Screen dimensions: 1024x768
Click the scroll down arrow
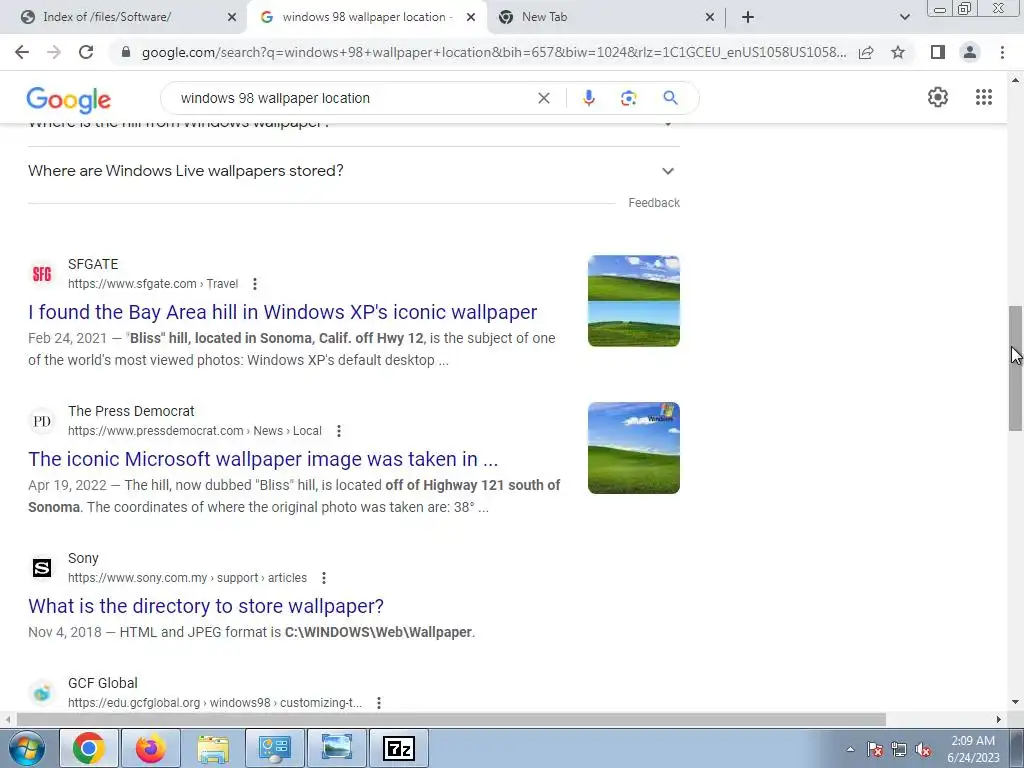click(1015, 702)
